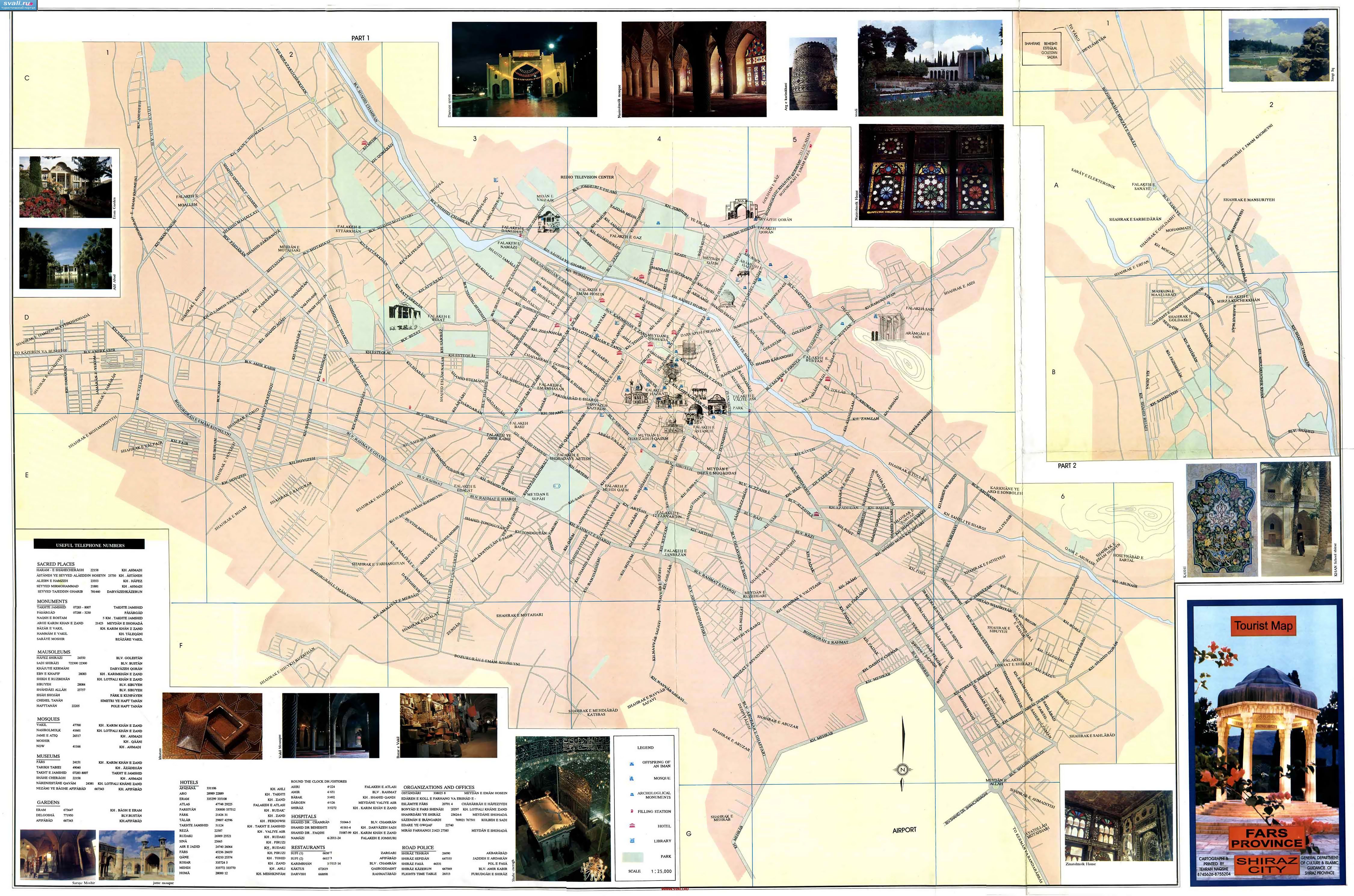Screen dimensions: 1354x896
Task: Open the Vakil Mosque interior photo
Action: pos(331,726)
